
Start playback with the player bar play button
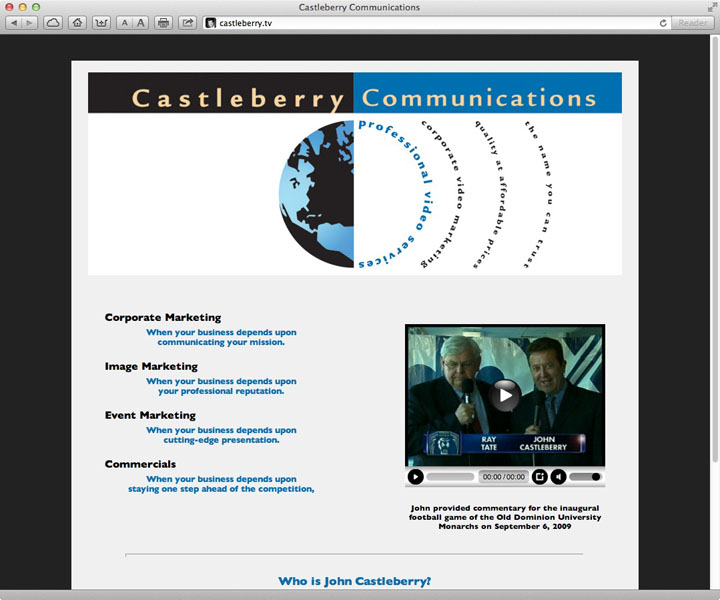coord(416,477)
